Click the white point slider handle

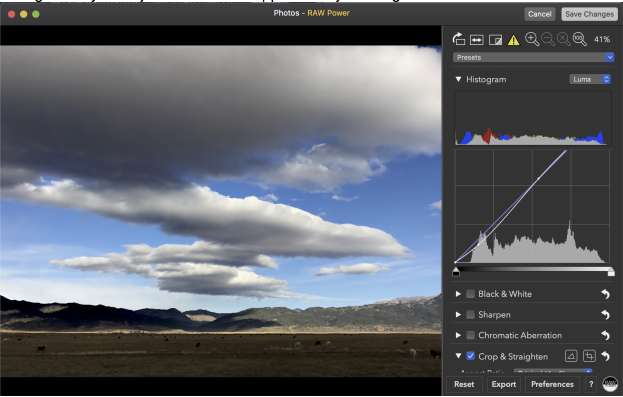[611, 272]
